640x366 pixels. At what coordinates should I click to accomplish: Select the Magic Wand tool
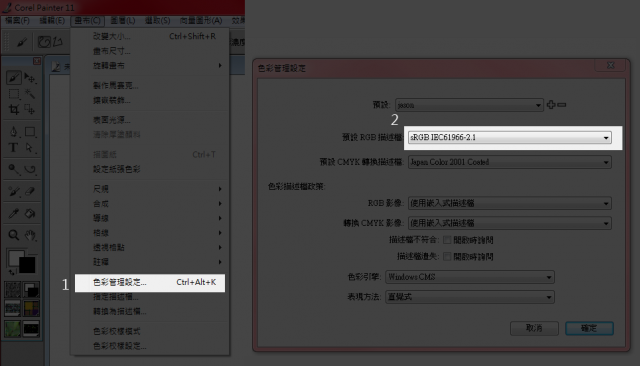[x=30, y=94]
